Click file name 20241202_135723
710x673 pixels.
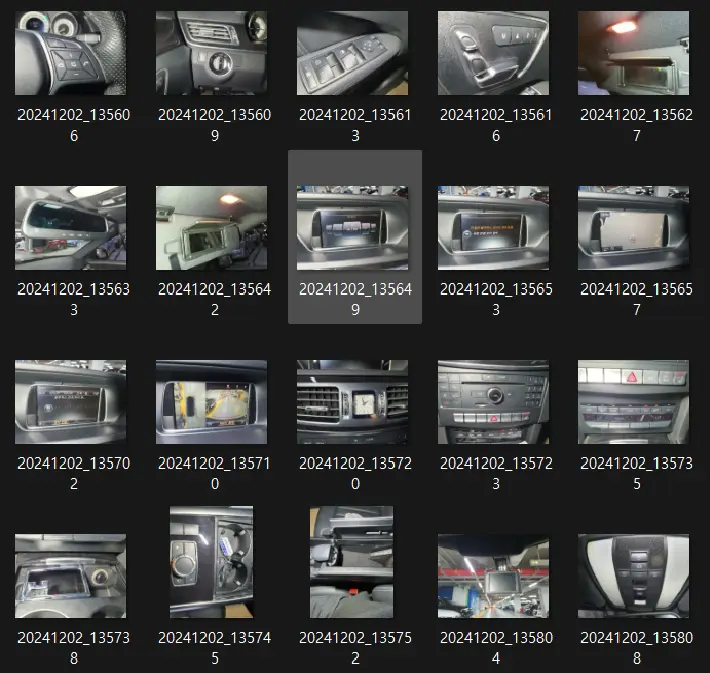496,474
